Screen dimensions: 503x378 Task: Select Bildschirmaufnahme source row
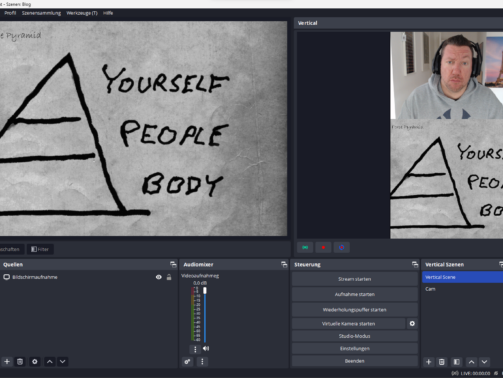pos(88,277)
